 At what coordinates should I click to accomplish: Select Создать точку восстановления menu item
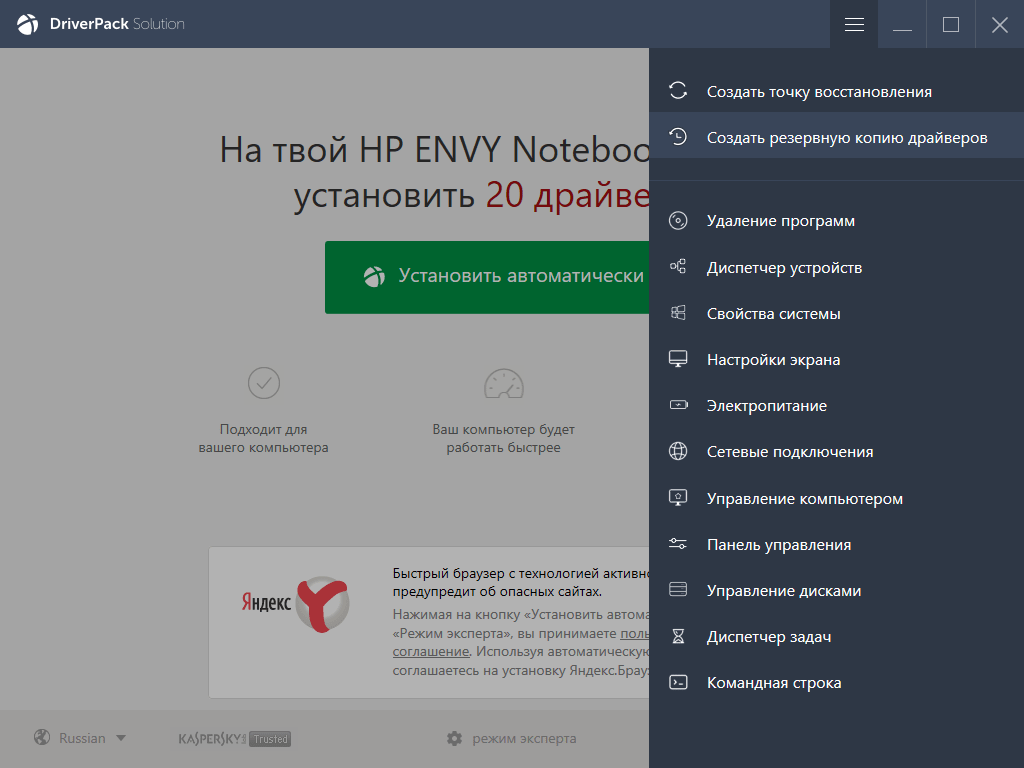pos(837,91)
